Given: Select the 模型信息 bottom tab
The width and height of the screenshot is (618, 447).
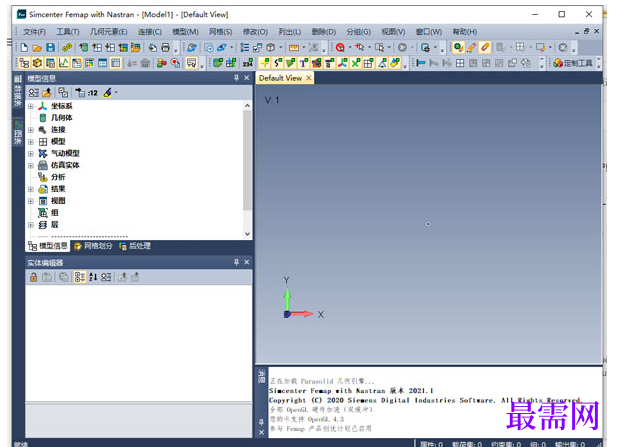Looking at the screenshot, I should pos(48,246).
